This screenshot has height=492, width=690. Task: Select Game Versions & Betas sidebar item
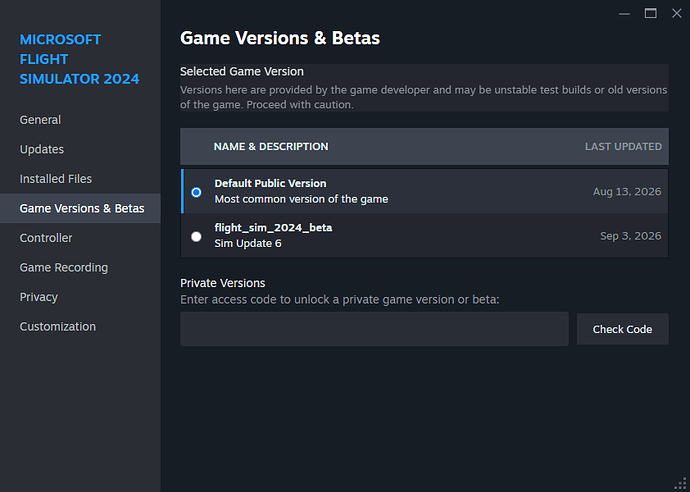point(80,208)
